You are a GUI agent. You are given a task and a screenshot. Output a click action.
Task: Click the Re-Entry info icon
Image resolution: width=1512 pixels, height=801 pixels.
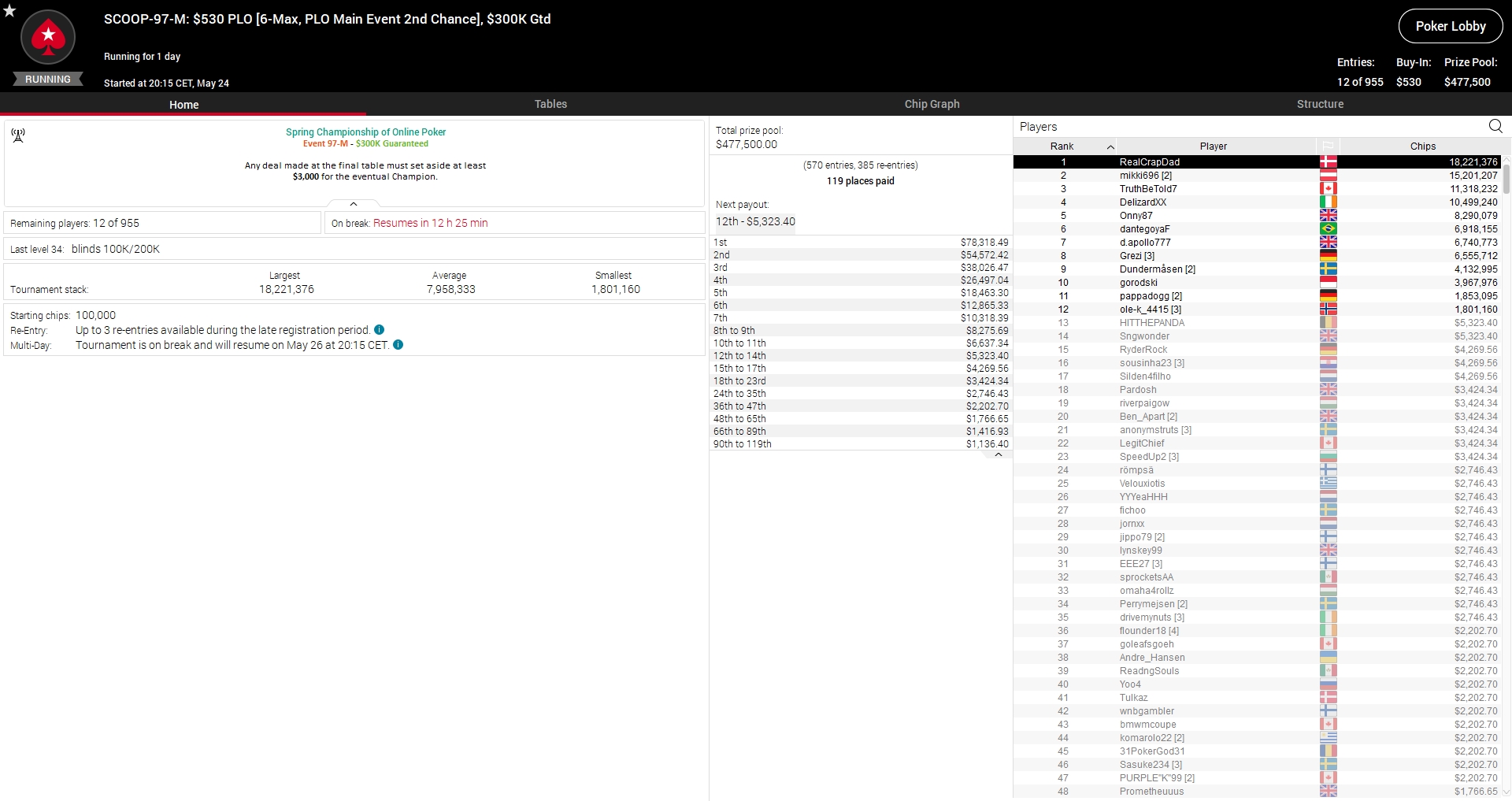point(380,330)
